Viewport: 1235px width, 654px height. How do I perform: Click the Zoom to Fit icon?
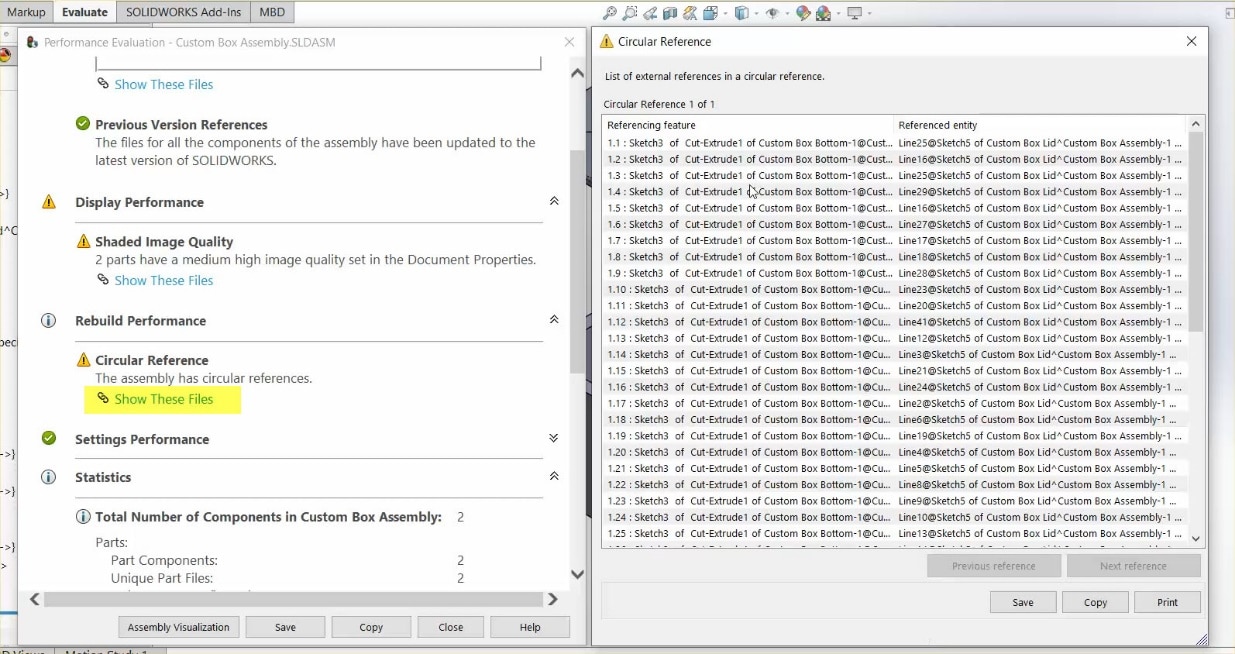point(610,13)
